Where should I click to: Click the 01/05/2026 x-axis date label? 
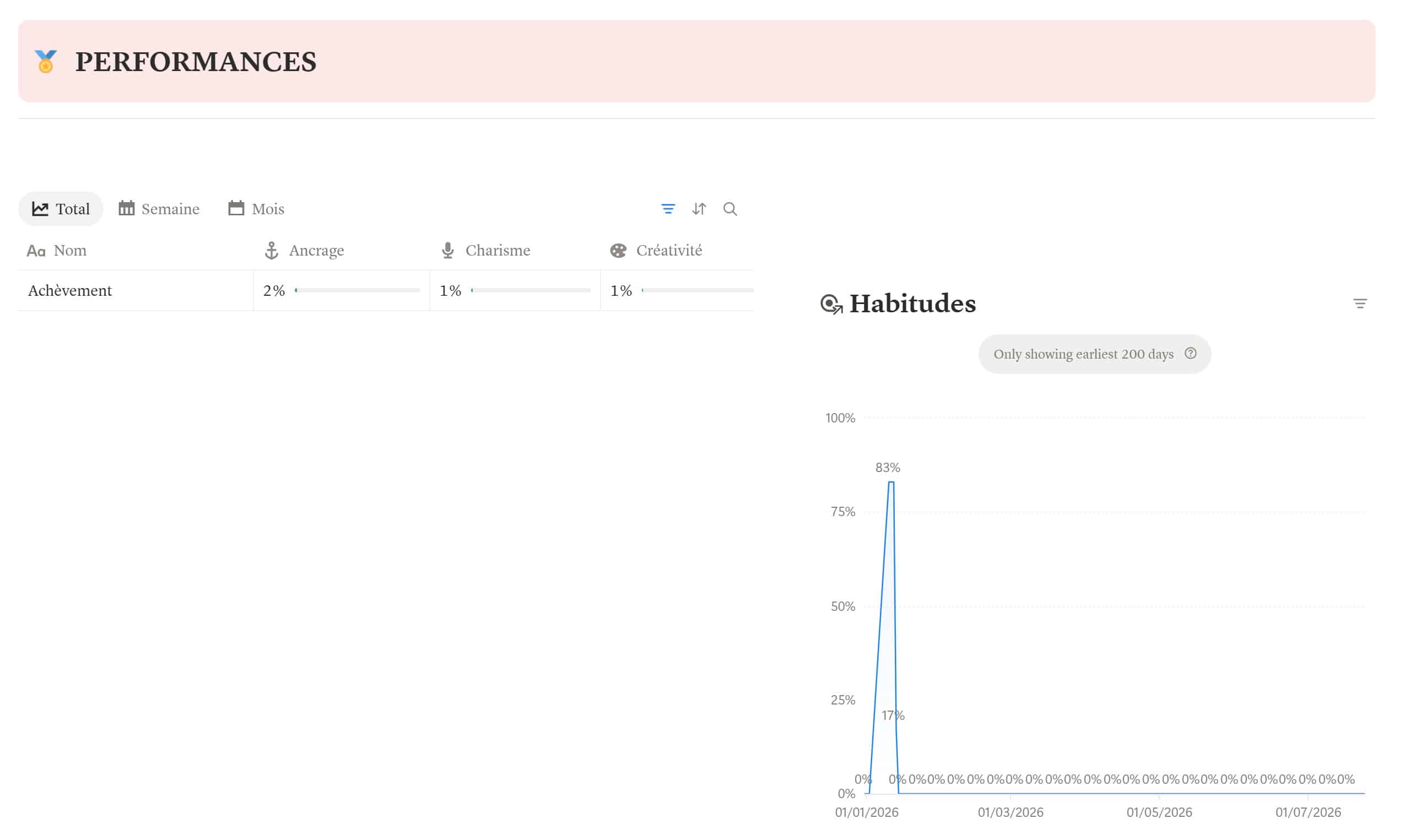(x=1159, y=812)
